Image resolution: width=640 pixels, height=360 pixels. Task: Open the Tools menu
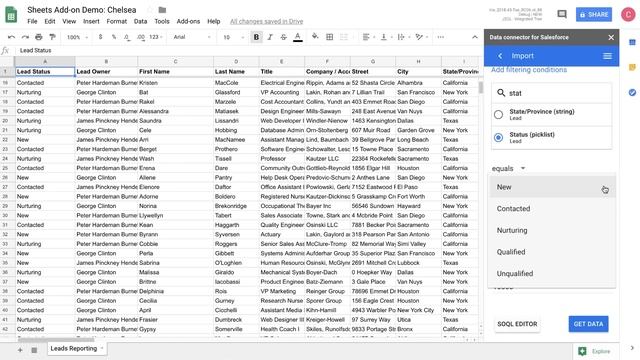(x=162, y=21)
